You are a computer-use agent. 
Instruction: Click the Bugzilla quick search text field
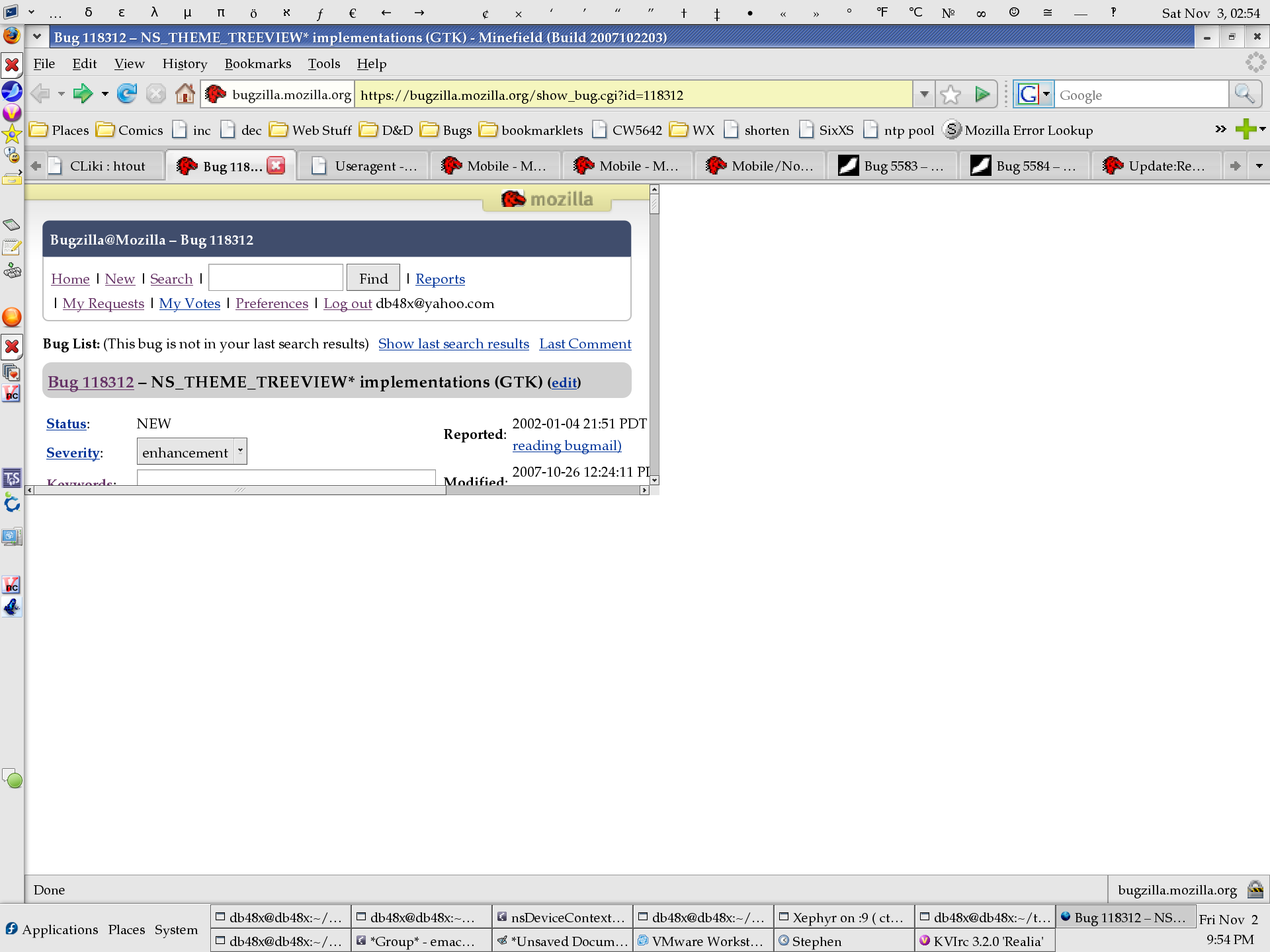pos(276,278)
